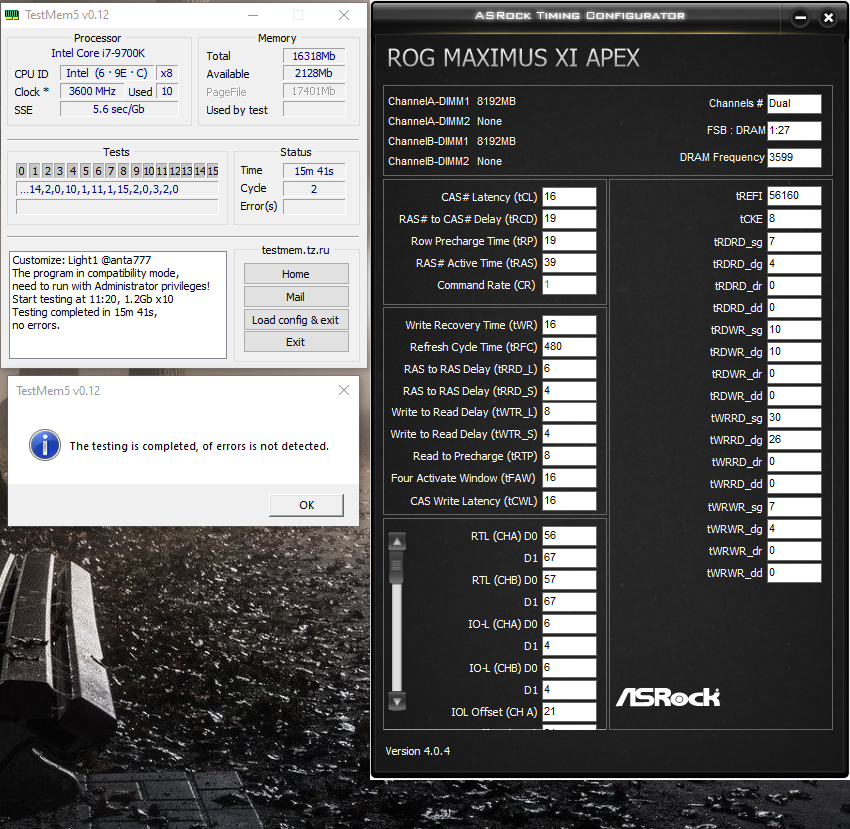Click the Time value 15m 41s
This screenshot has height=829, width=850.
313,171
